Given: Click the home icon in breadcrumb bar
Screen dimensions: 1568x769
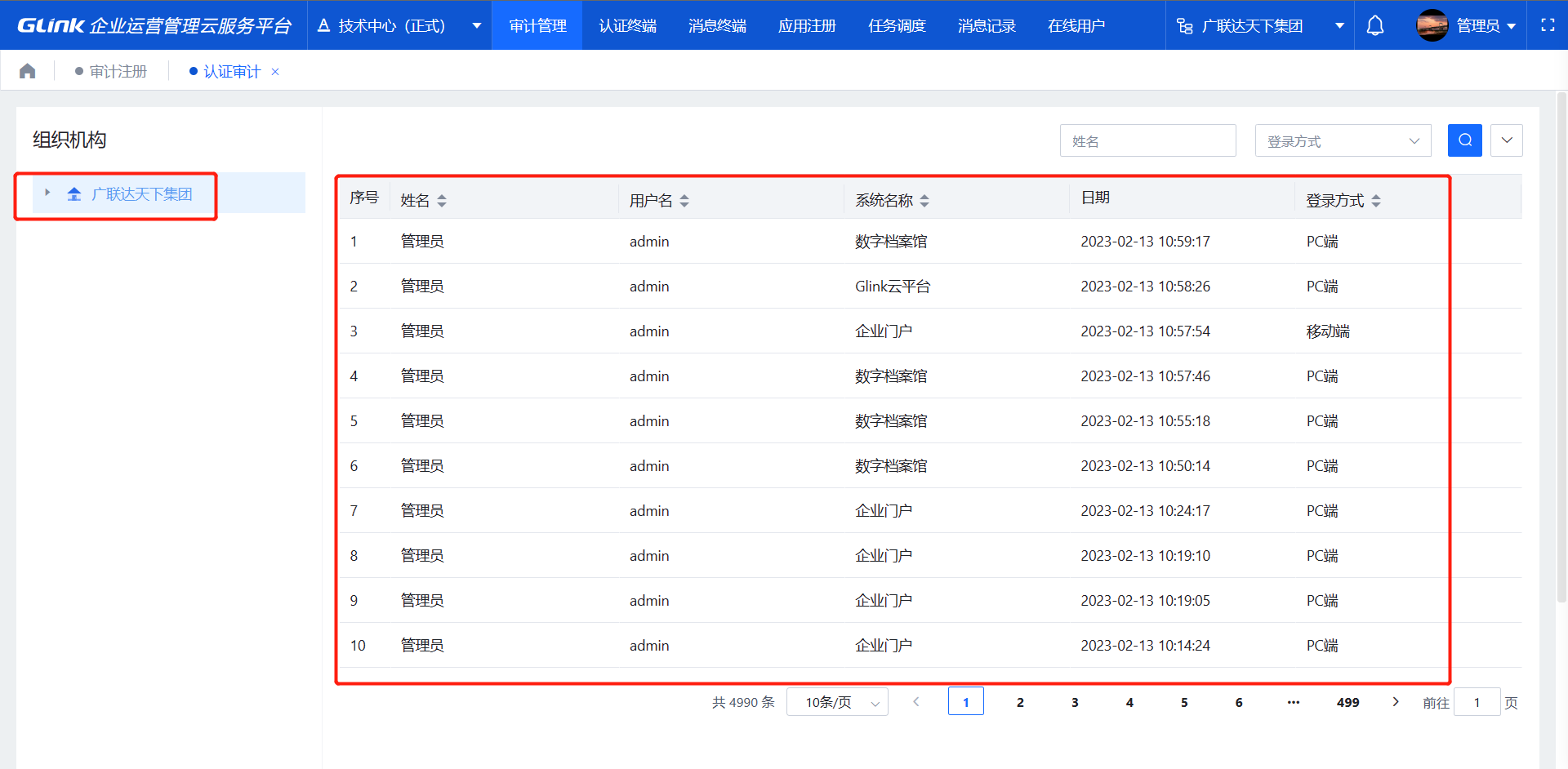Looking at the screenshot, I should (28, 71).
